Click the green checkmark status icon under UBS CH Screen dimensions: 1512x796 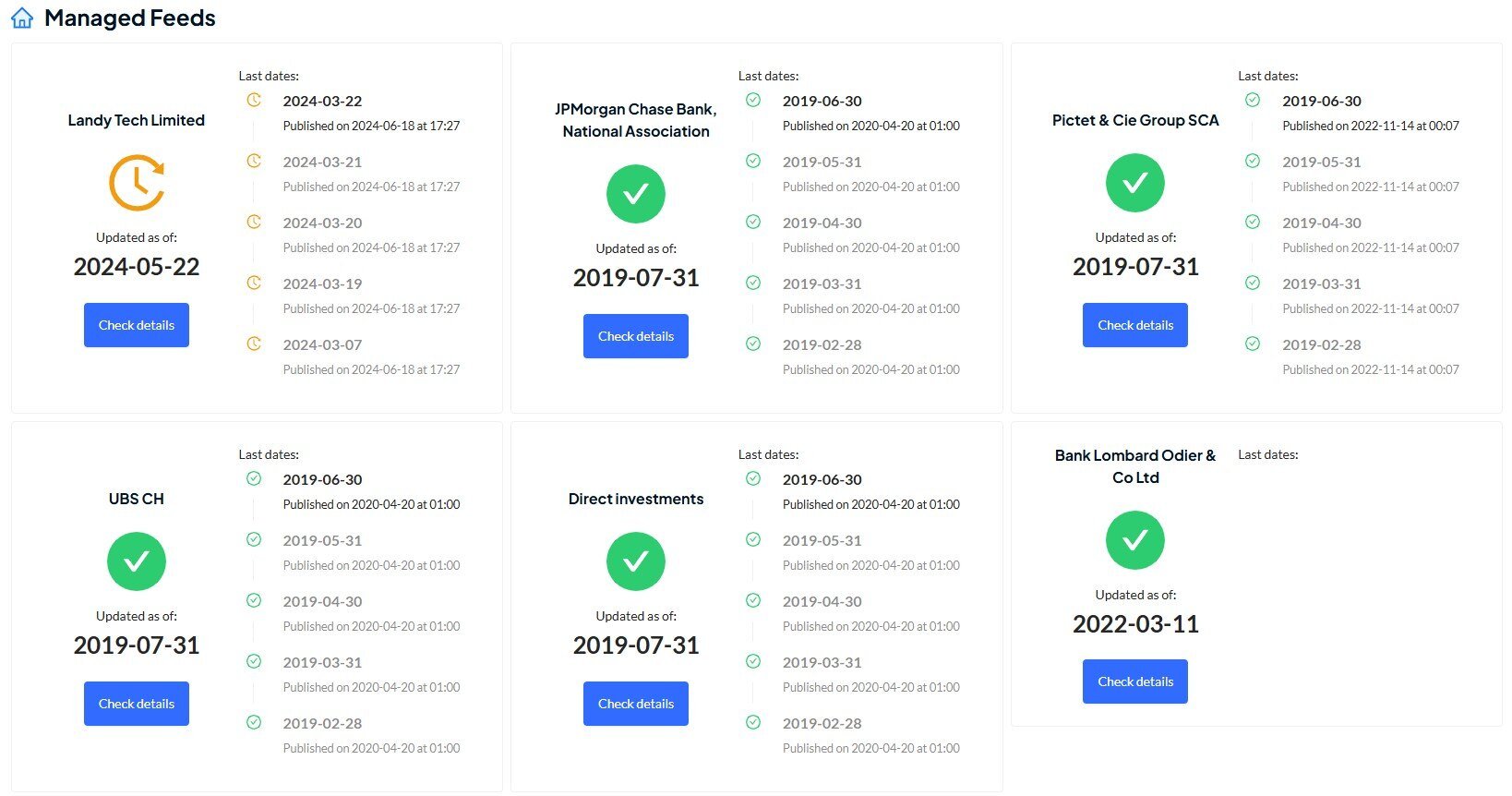[x=137, y=561]
